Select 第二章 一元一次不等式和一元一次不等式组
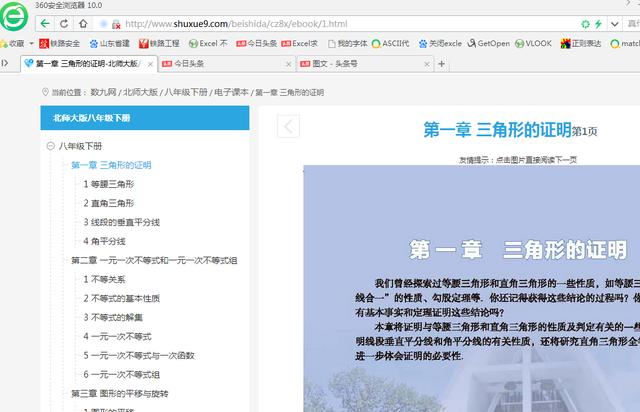Screen dimensions: 640x412 click(x=154, y=260)
